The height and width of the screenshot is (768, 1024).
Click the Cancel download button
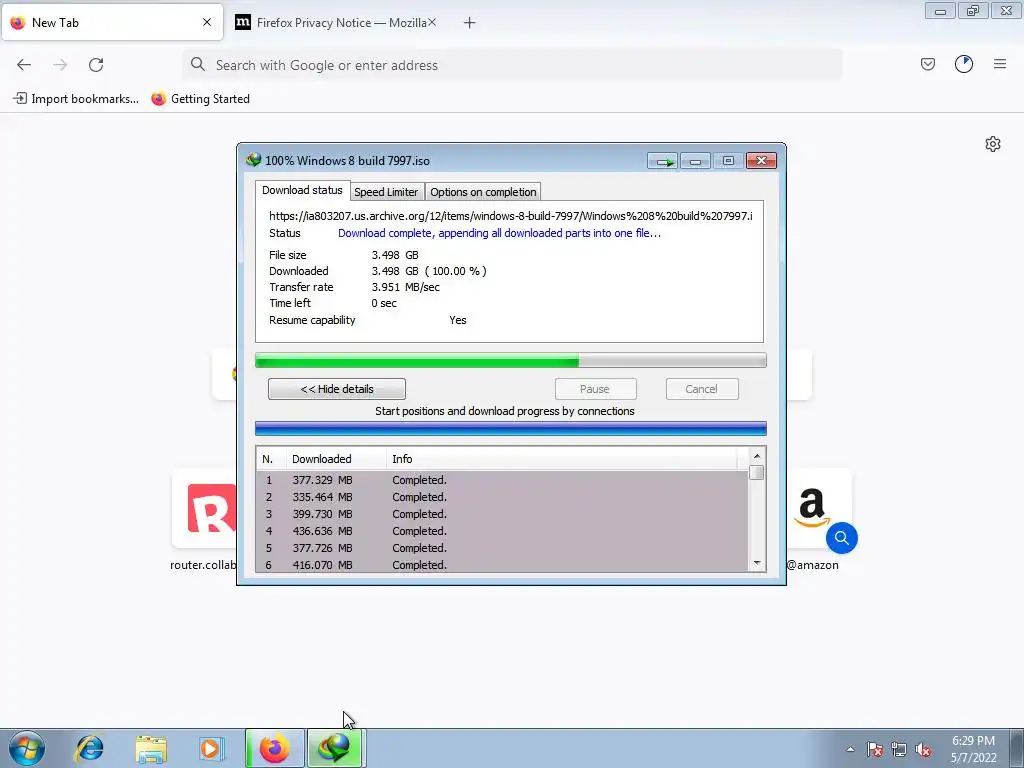tap(701, 389)
